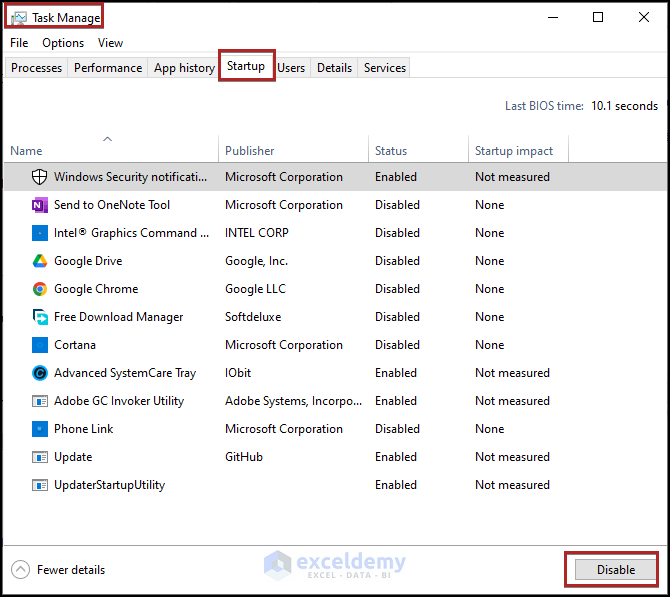Screen dimensions: 670x597
Task: Click the Google Drive icon
Action: (x=40, y=261)
